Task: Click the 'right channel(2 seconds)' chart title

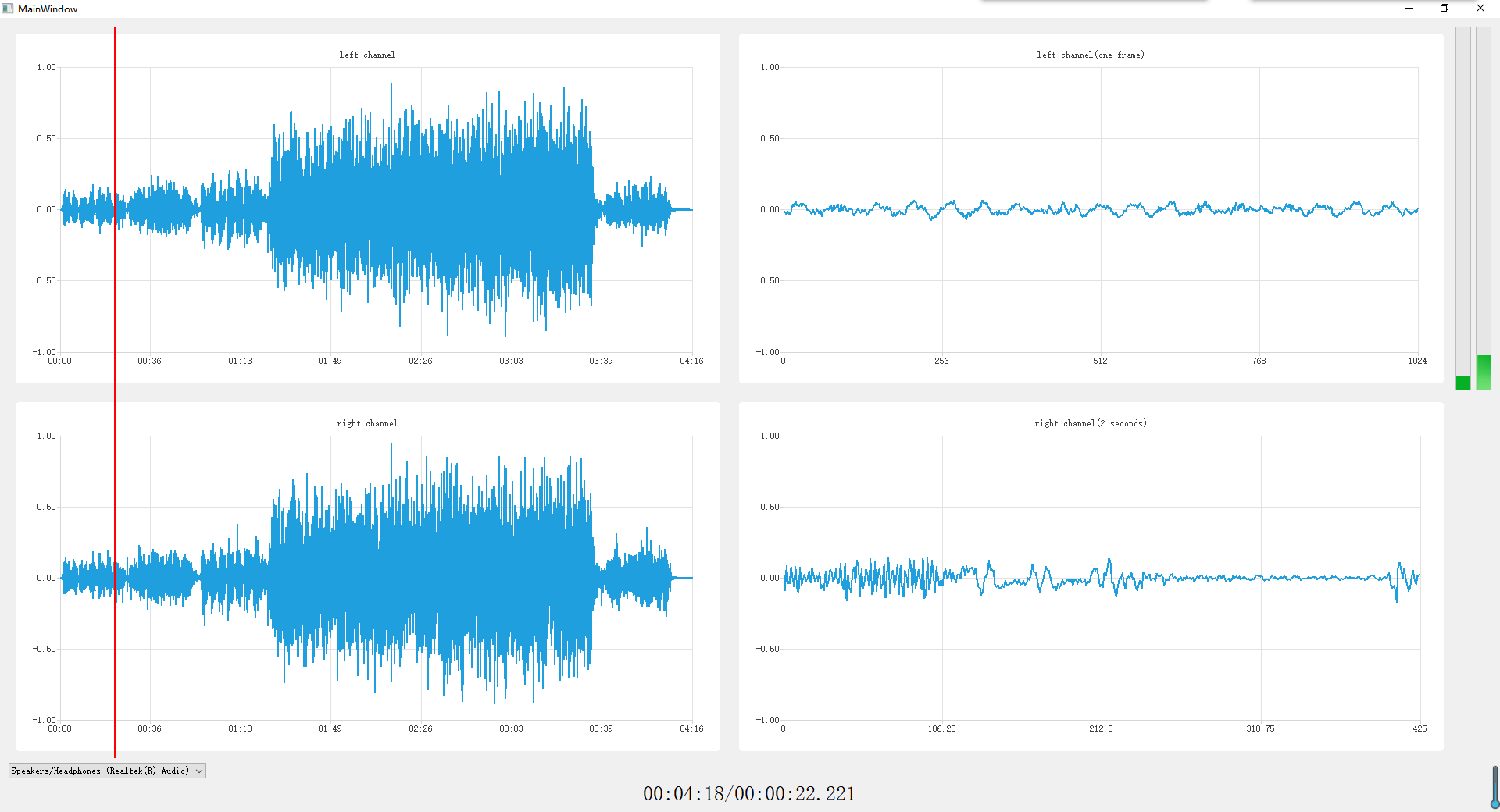Action: coord(1091,423)
